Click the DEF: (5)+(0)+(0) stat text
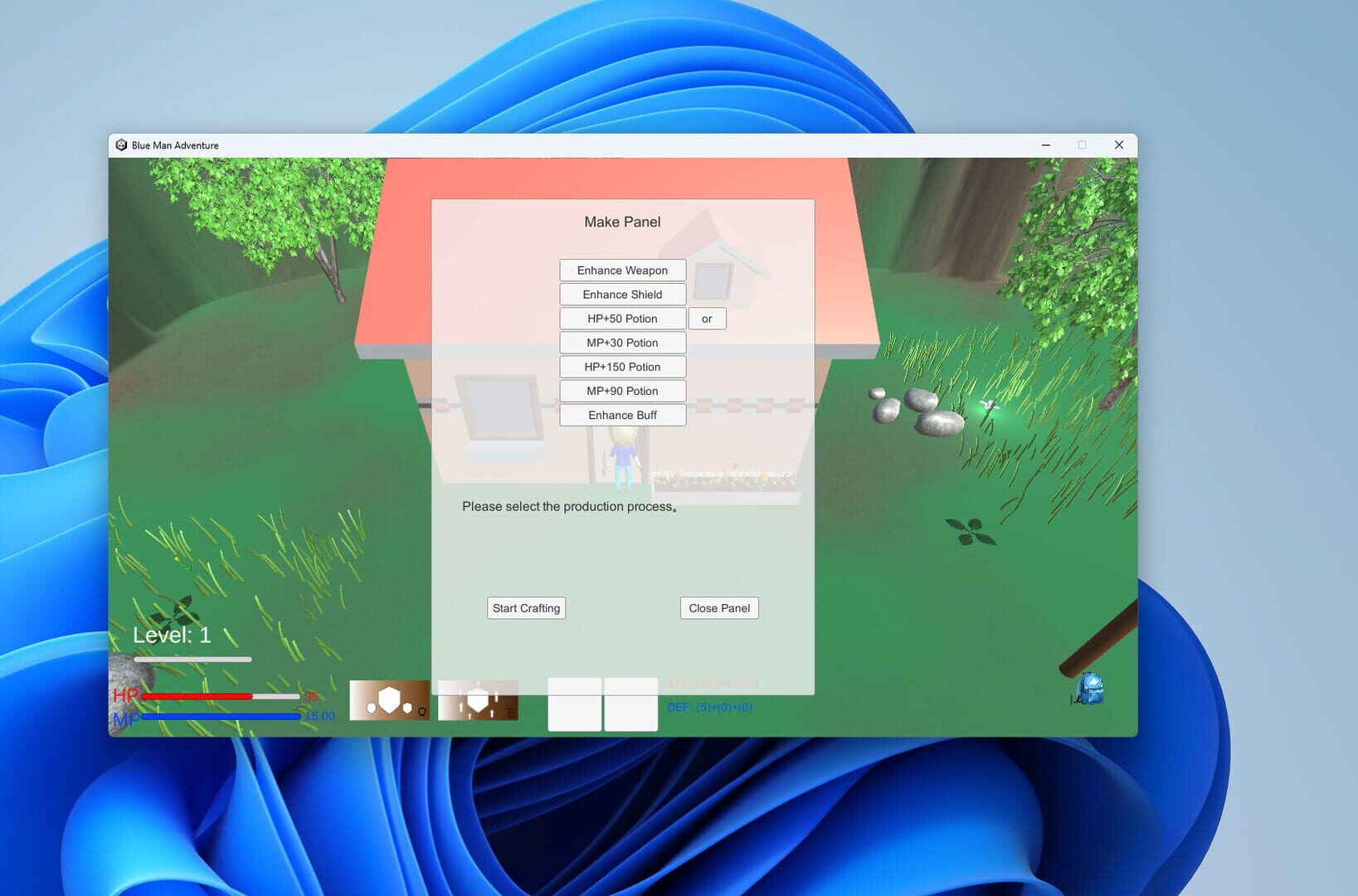Viewport: 1358px width, 896px height. 709,708
